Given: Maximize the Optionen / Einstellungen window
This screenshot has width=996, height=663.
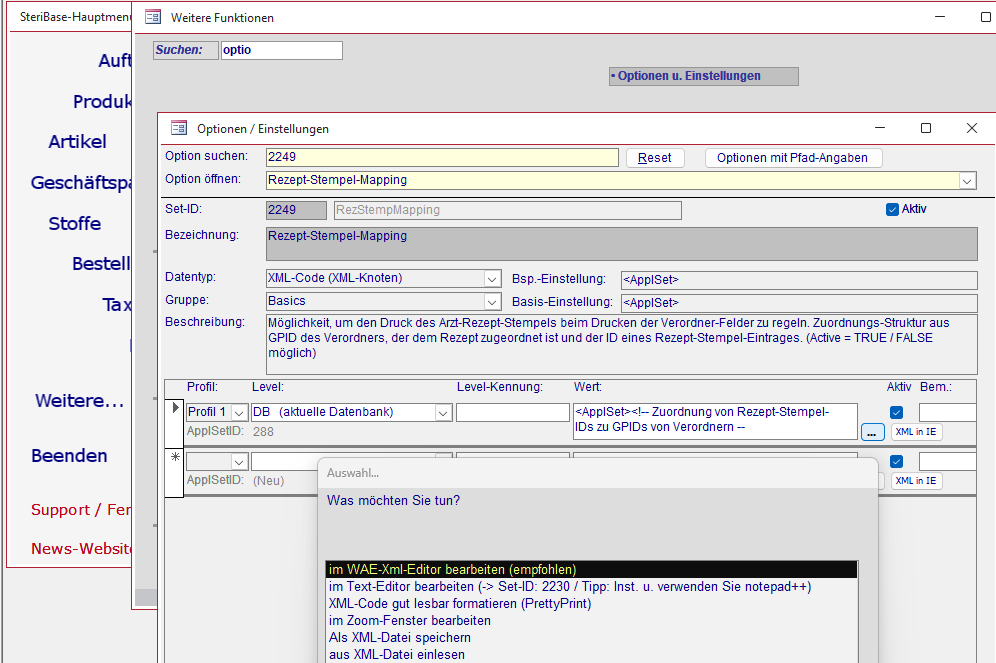Looking at the screenshot, I should click(x=925, y=128).
